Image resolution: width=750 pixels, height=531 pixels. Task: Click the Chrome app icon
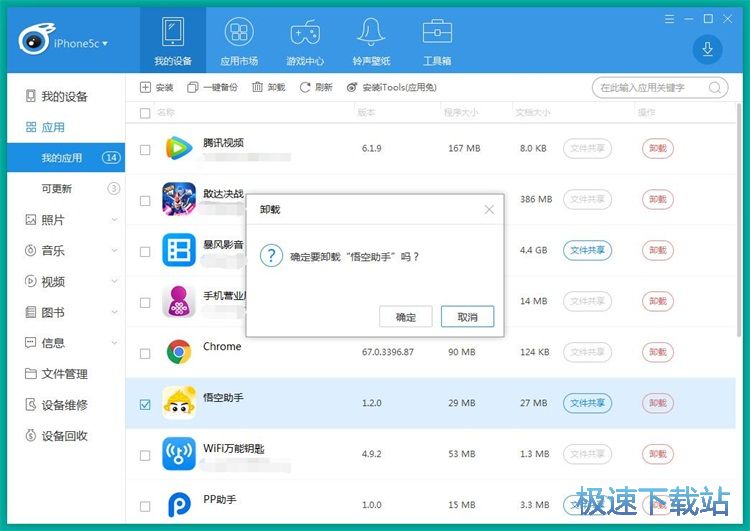(x=179, y=352)
